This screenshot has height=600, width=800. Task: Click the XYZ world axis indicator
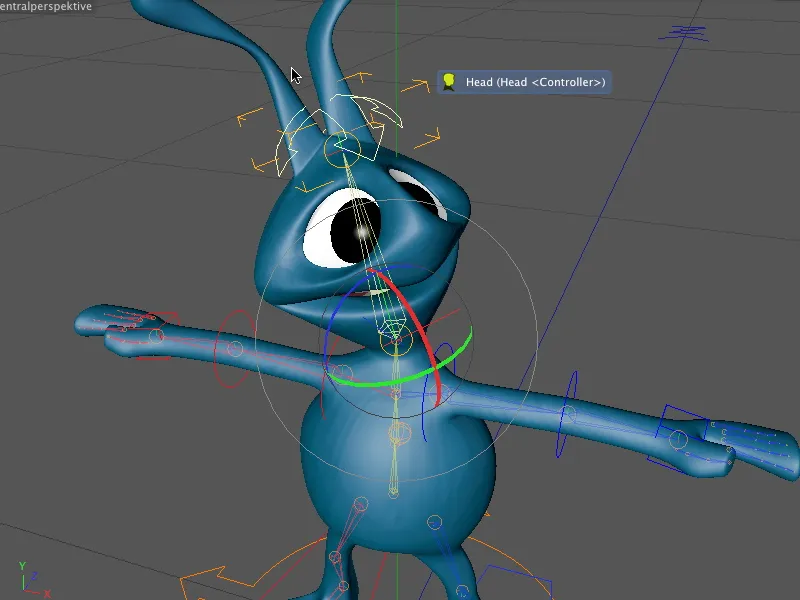(33, 580)
